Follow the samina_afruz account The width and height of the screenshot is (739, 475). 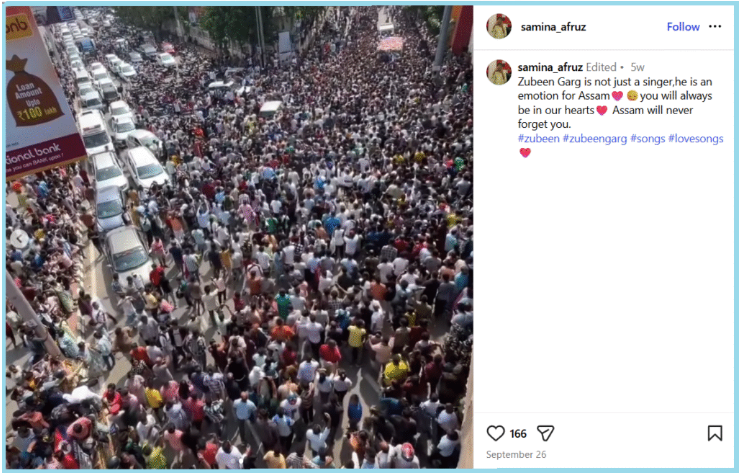click(683, 27)
